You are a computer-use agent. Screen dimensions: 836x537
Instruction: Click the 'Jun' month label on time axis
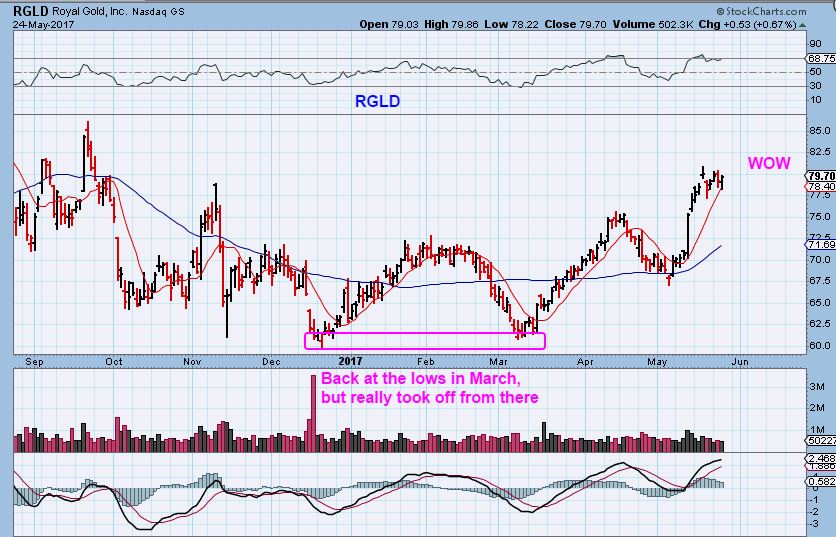tap(739, 362)
